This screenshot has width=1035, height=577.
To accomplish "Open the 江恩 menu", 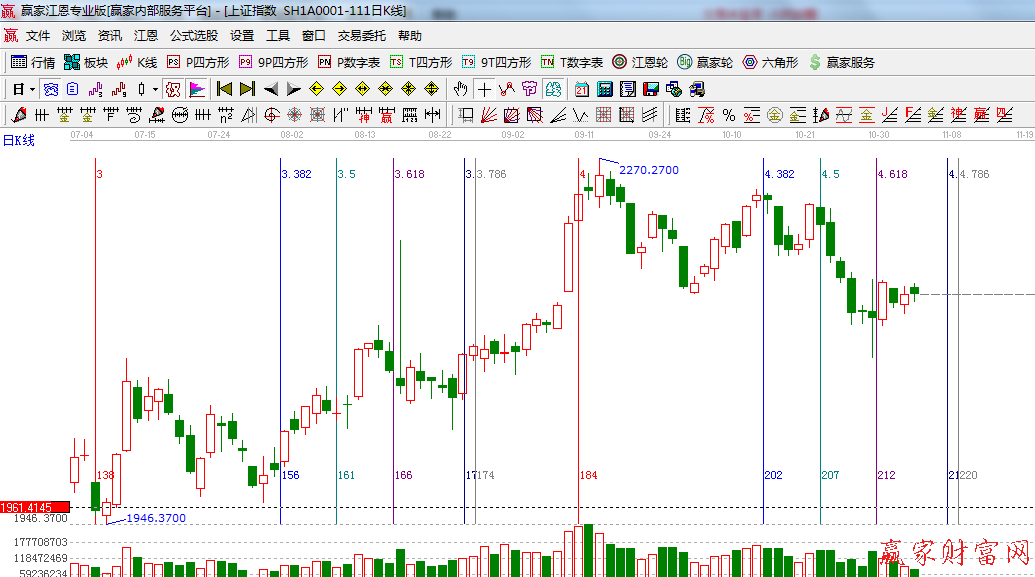I will pos(146,35).
